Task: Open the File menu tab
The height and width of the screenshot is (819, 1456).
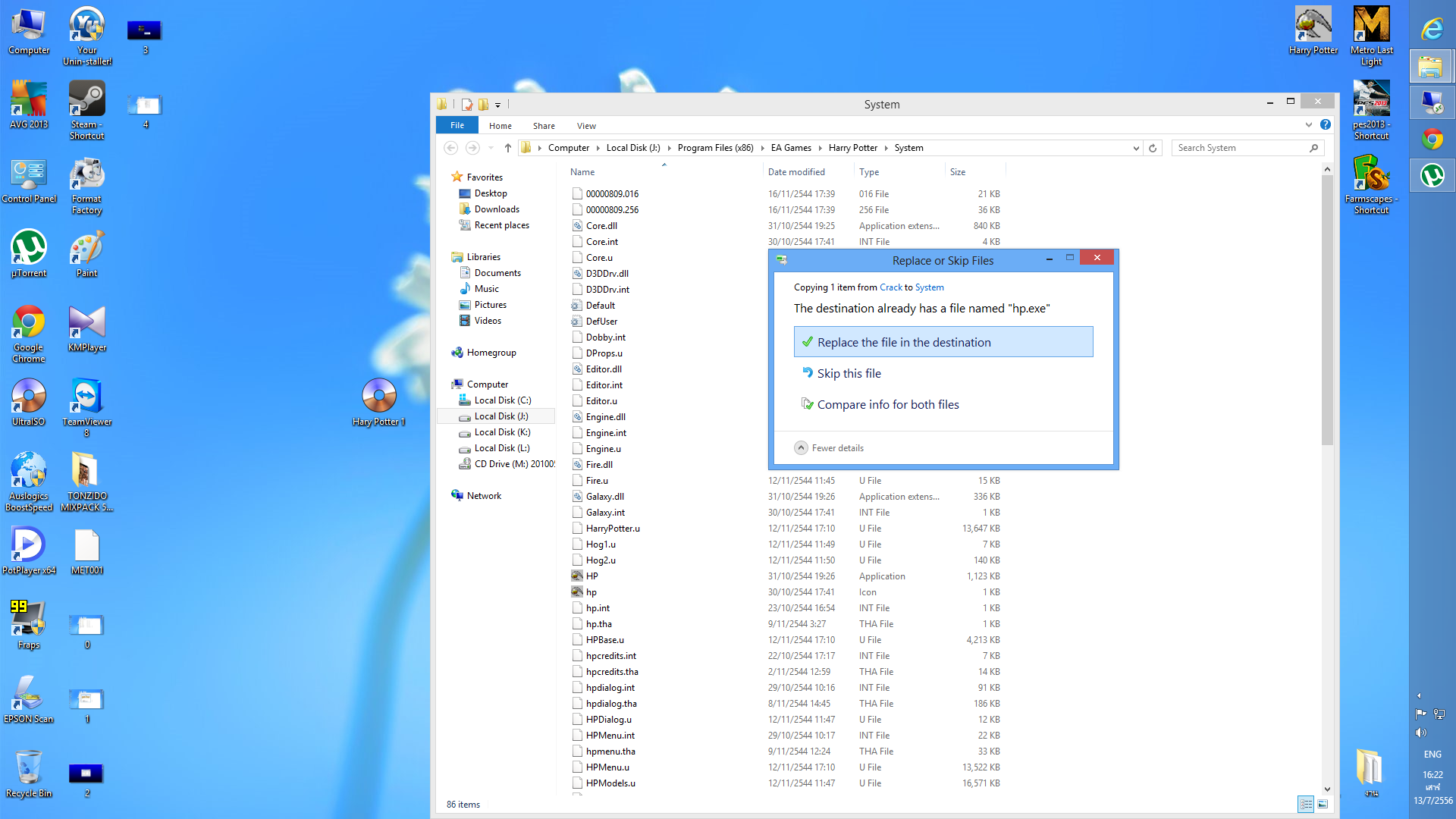Action: pyautogui.click(x=457, y=125)
